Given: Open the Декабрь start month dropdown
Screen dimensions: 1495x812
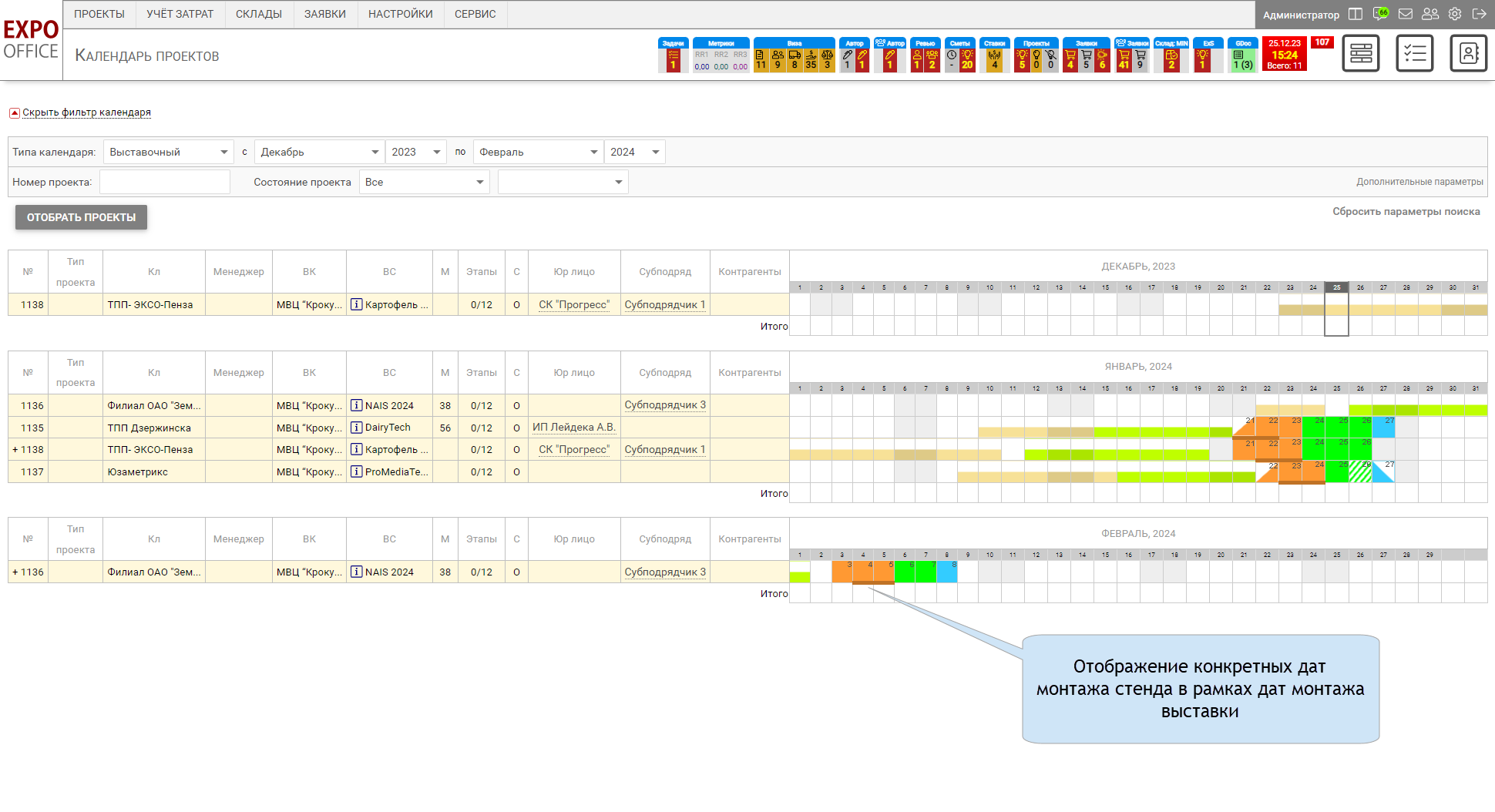Looking at the screenshot, I should [x=320, y=152].
